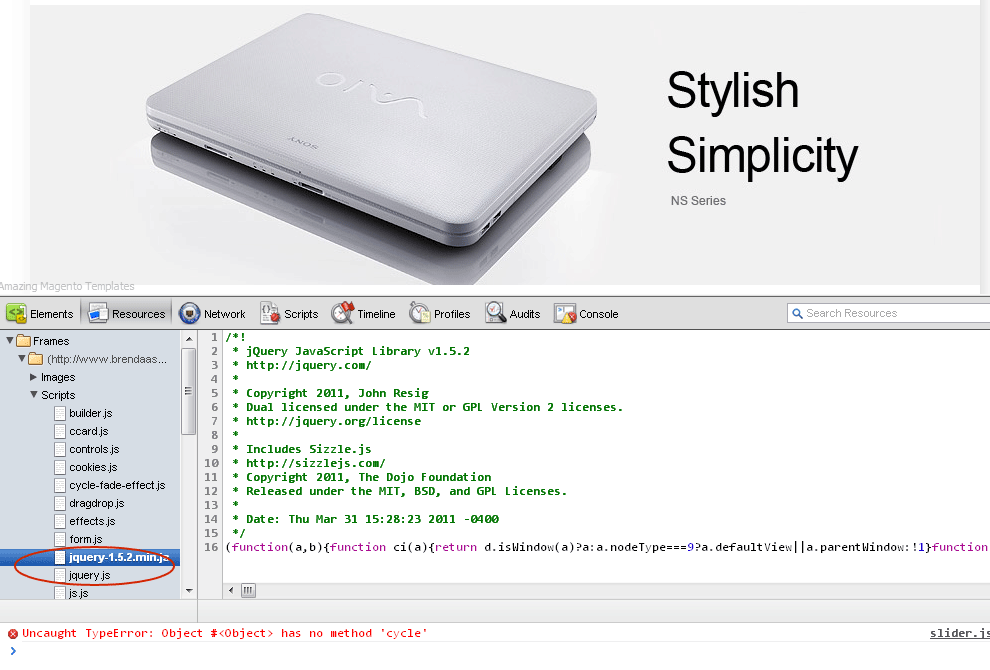The width and height of the screenshot is (990, 670).
Task: Click the effects.js file icon
Action: 60,522
